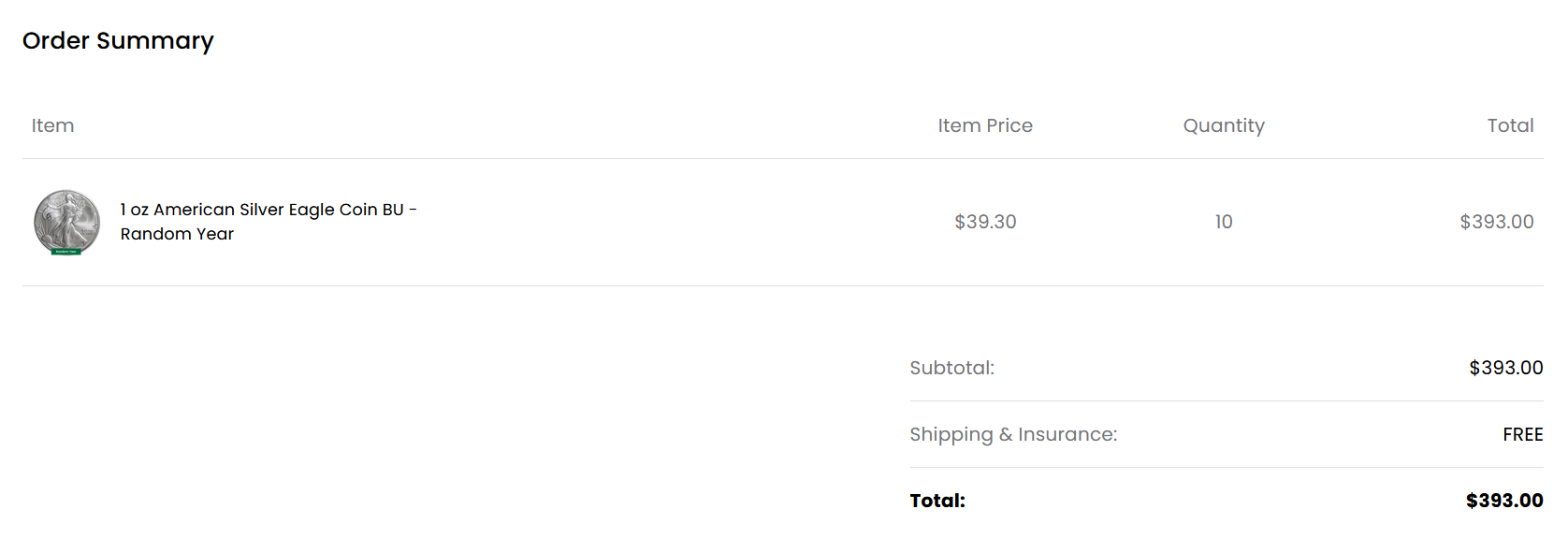
Task: Click the Subtotal amount $393.00
Action: (1506, 368)
